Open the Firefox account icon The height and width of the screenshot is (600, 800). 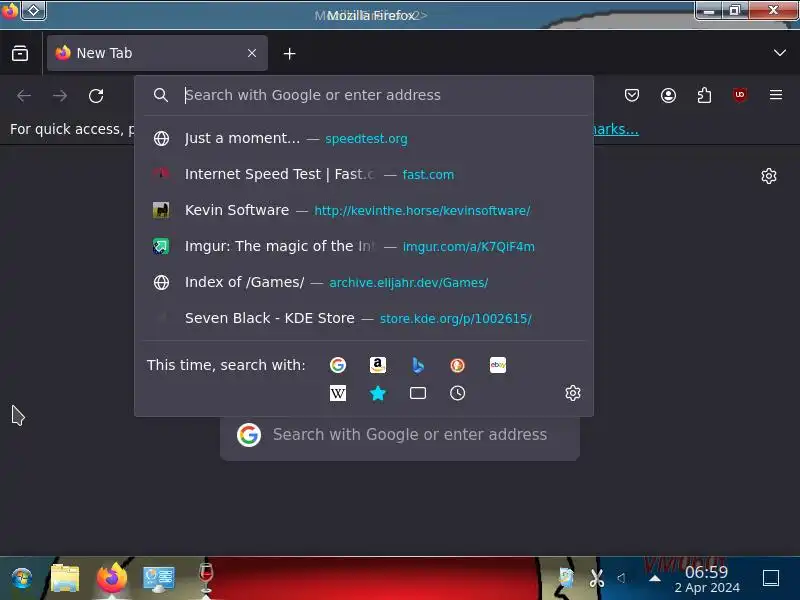click(668, 95)
